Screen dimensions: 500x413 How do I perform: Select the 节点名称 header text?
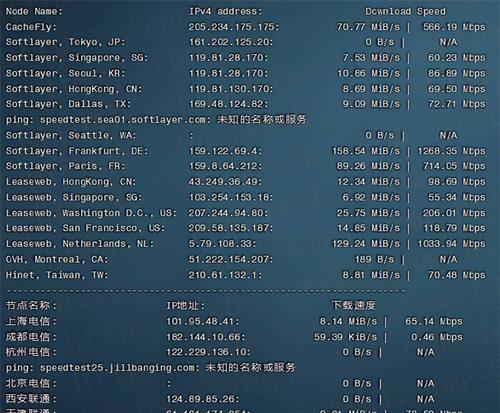(x=28, y=305)
